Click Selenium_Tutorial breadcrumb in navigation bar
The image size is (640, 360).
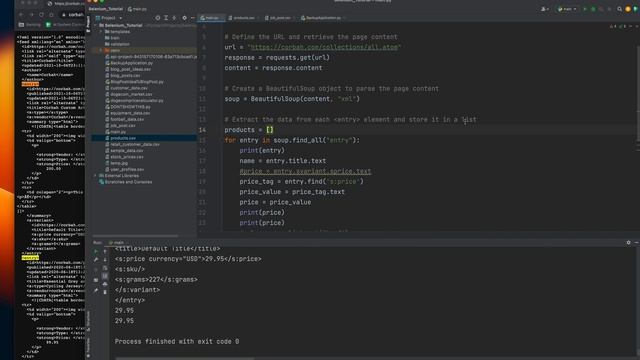[106, 9]
